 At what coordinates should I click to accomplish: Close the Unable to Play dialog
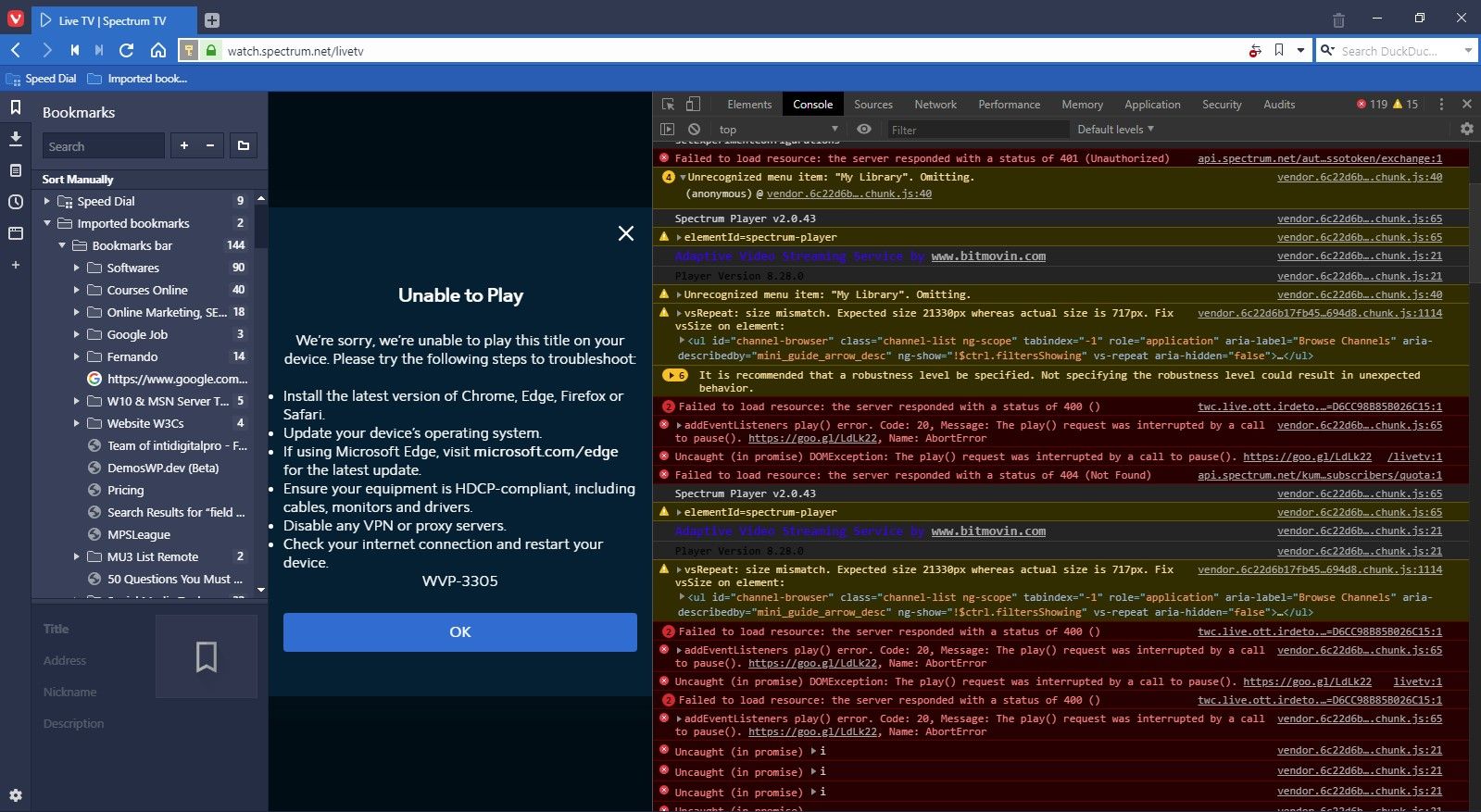coord(626,233)
